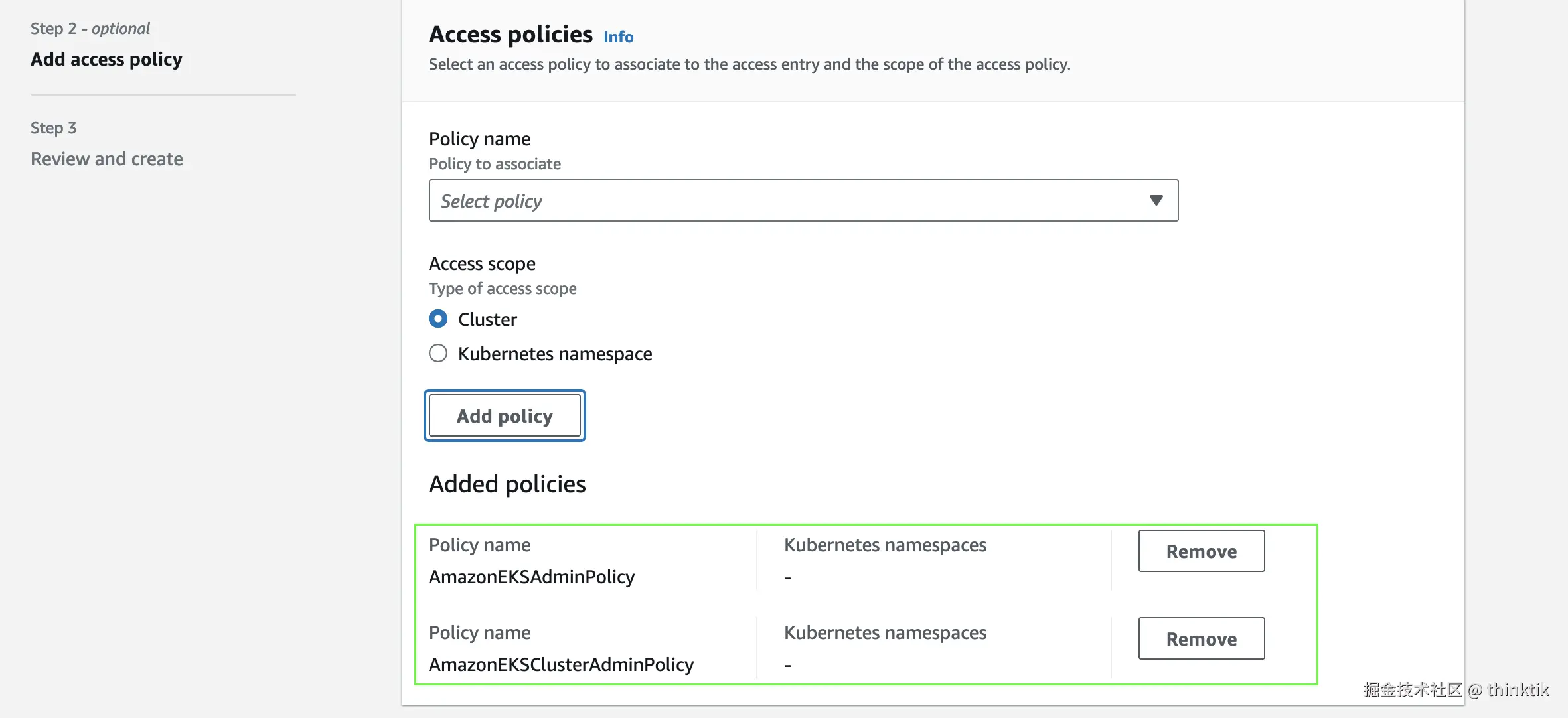Open the Info link beside Access policies

(618, 37)
